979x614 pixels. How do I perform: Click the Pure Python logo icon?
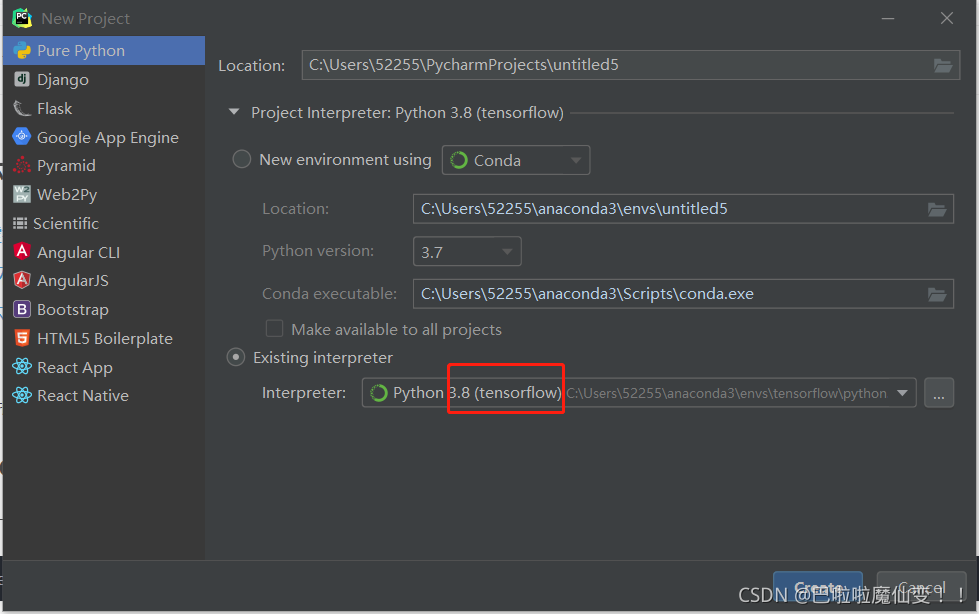click(x=22, y=51)
